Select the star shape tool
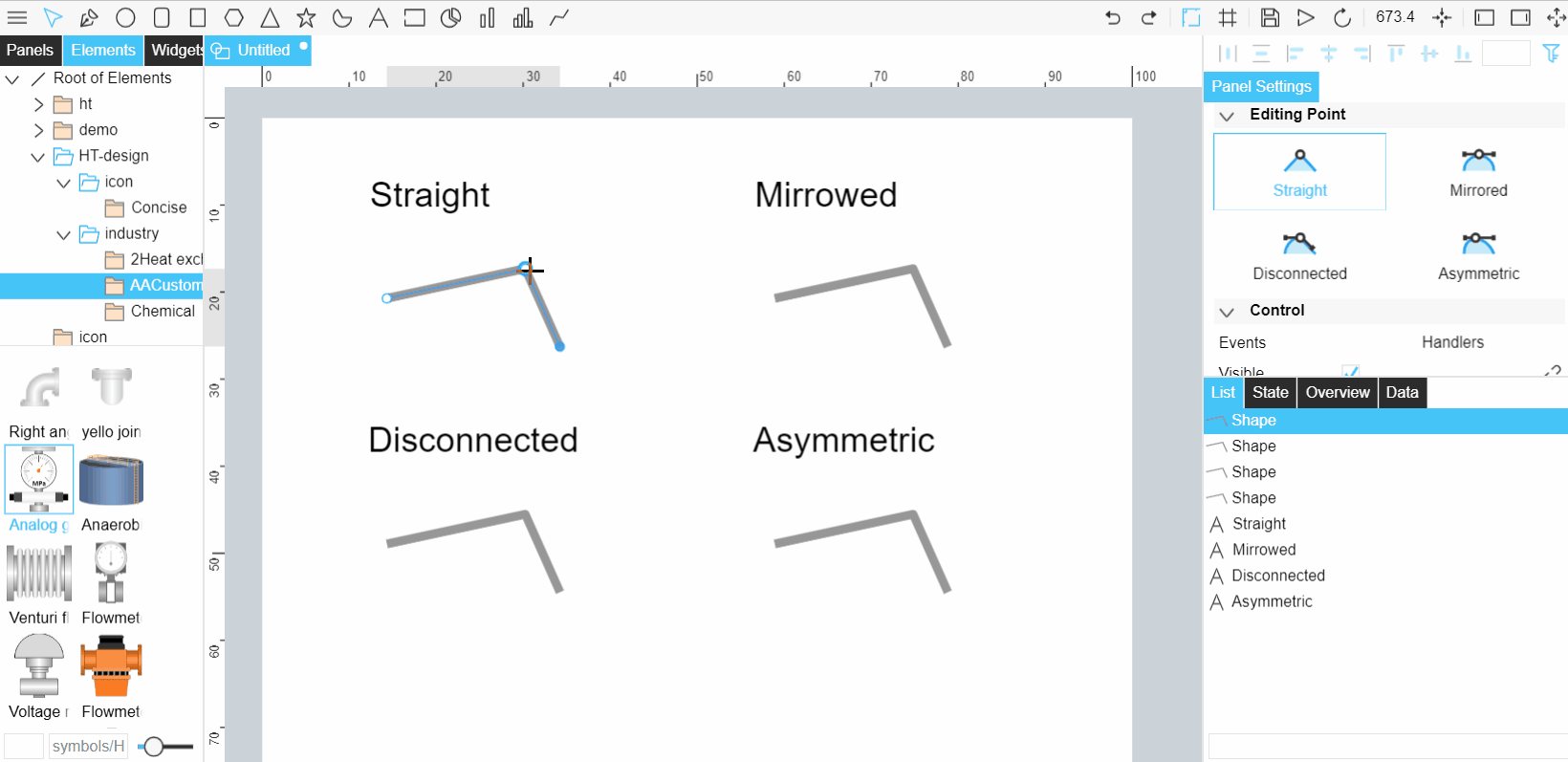 pyautogui.click(x=306, y=17)
